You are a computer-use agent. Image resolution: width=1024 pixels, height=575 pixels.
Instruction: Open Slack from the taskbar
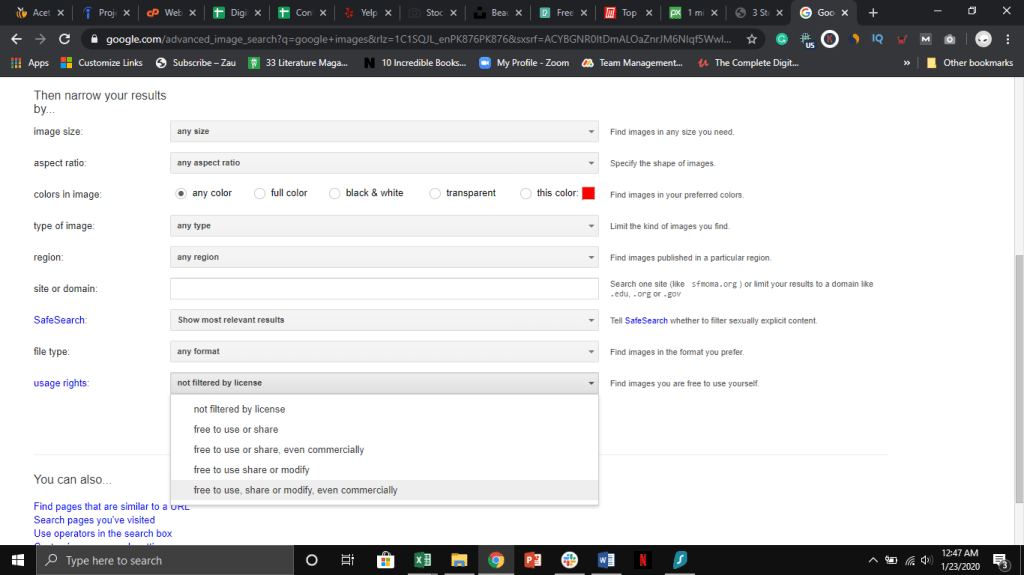(x=570, y=560)
